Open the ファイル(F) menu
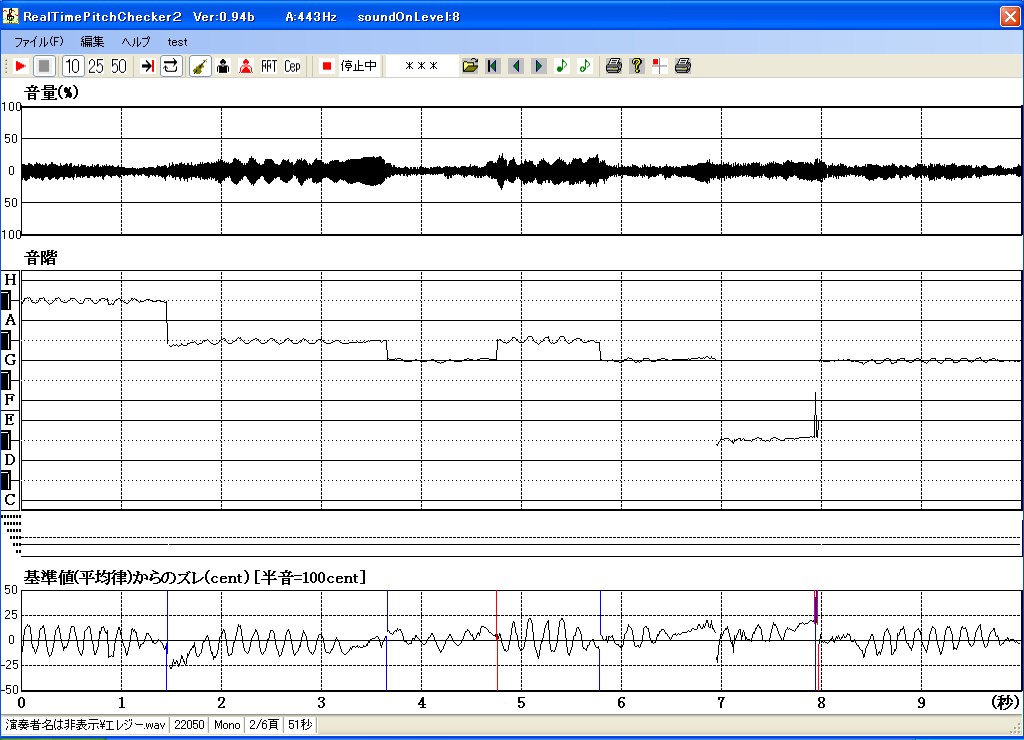1024x740 pixels. pyautogui.click(x=39, y=42)
